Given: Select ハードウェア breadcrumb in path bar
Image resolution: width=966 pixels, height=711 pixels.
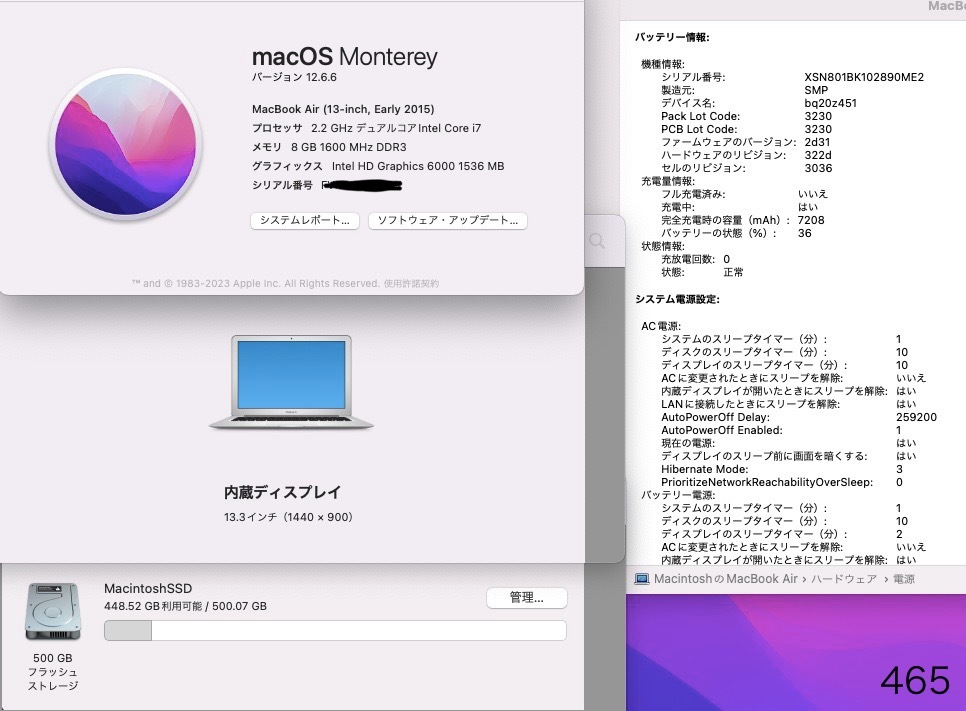Looking at the screenshot, I should click(843, 579).
